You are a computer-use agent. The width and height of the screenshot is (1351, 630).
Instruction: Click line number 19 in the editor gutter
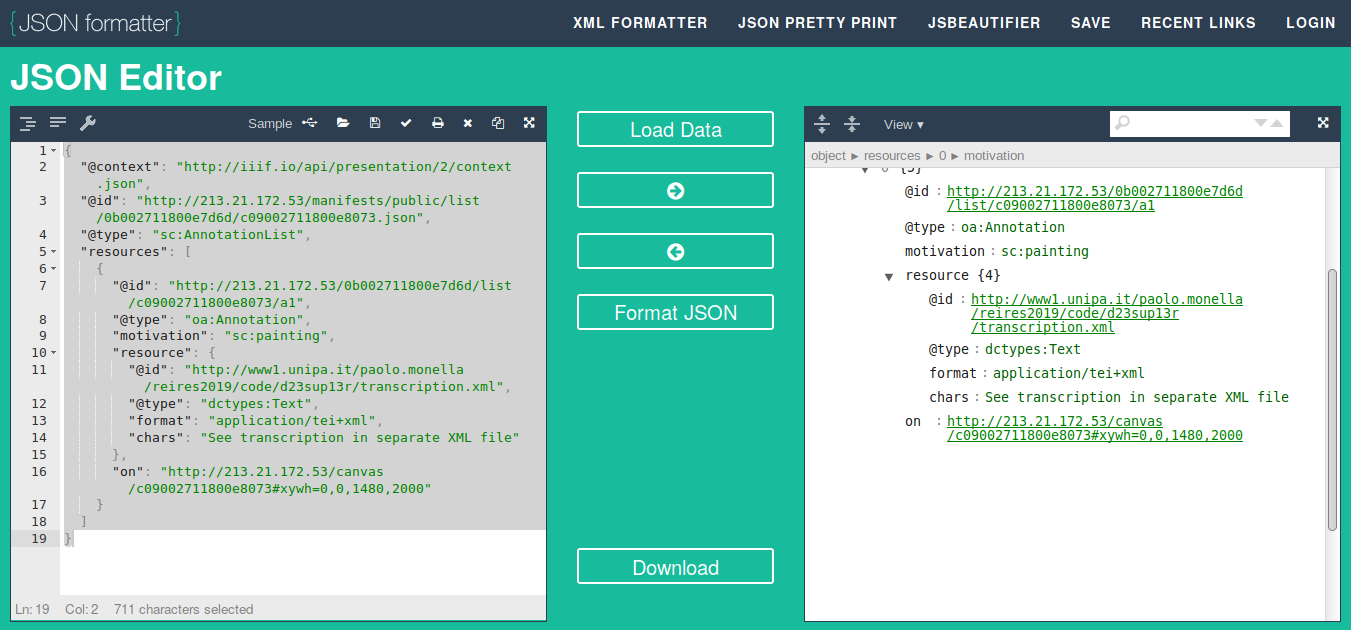point(38,538)
